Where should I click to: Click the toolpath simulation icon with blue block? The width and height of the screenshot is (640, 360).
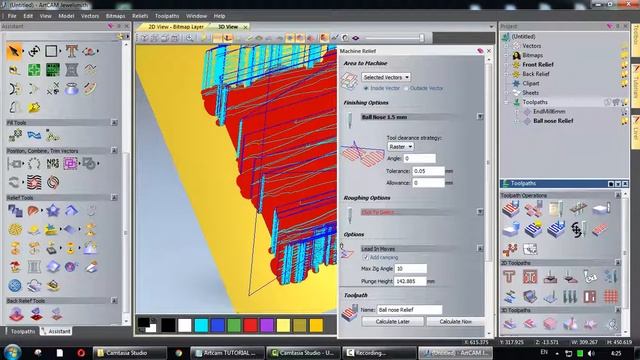click(510, 229)
